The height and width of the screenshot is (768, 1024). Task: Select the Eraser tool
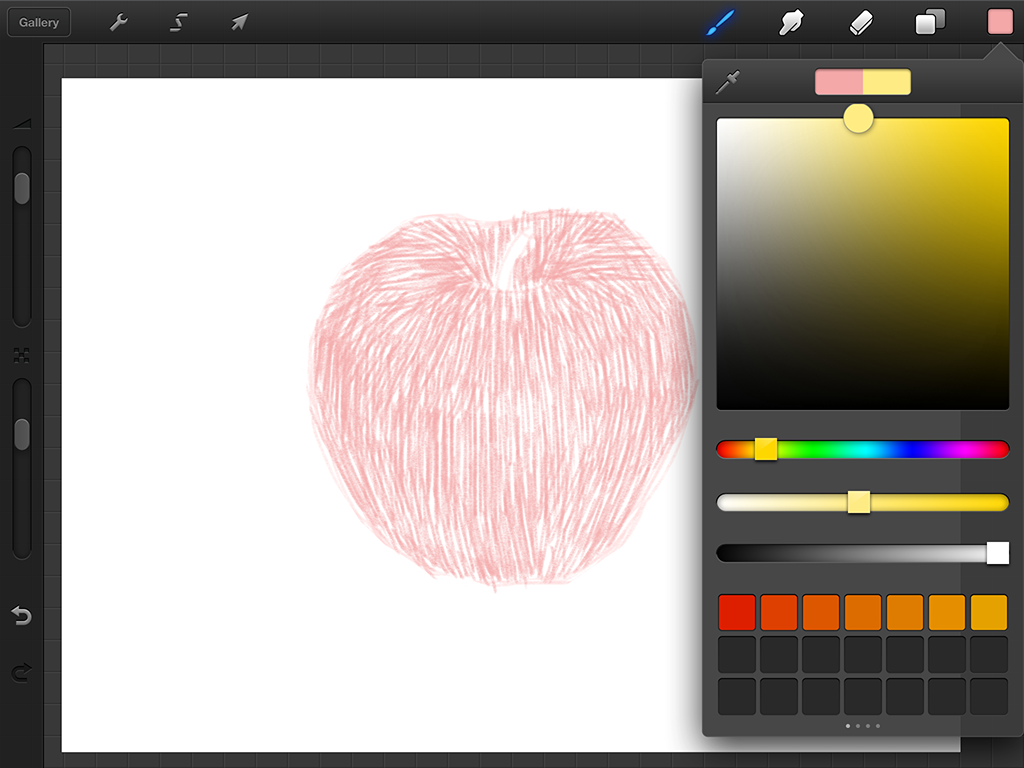pyautogui.click(x=861, y=22)
